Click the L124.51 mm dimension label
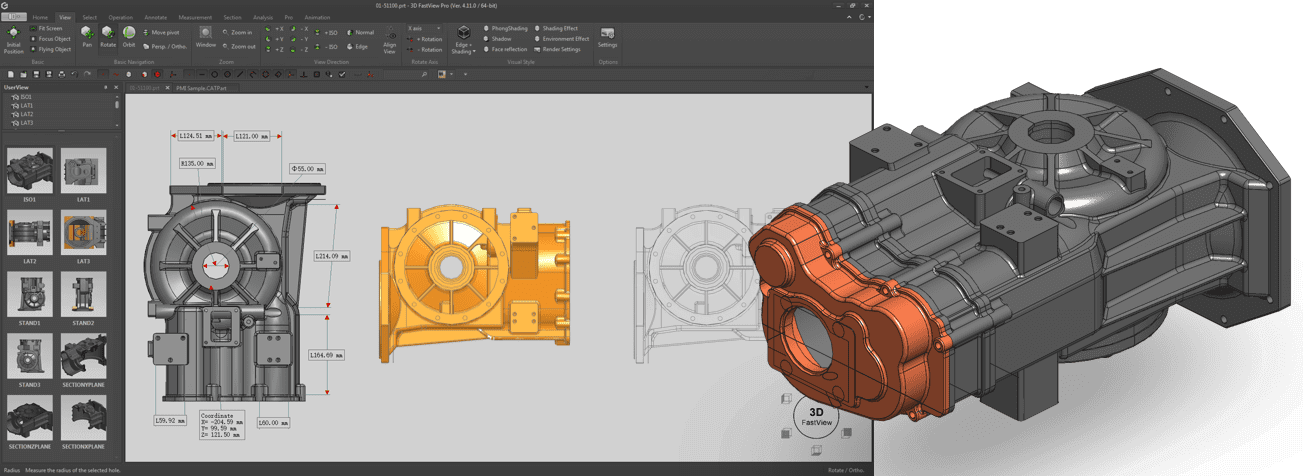Image resolution: width=1303 pixels, height=476 pixels. [x=197, y=135]
